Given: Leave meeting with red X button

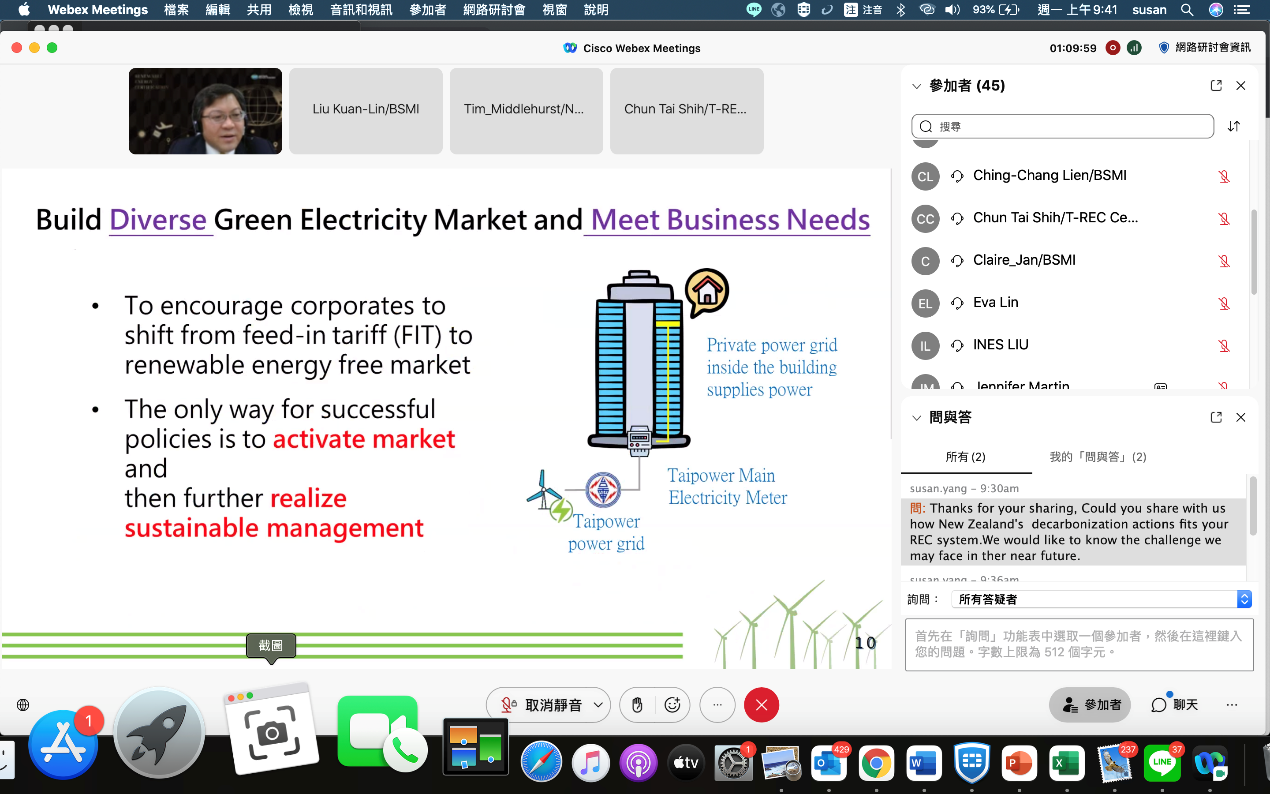Looking at the screenshot, I should 762,705.
